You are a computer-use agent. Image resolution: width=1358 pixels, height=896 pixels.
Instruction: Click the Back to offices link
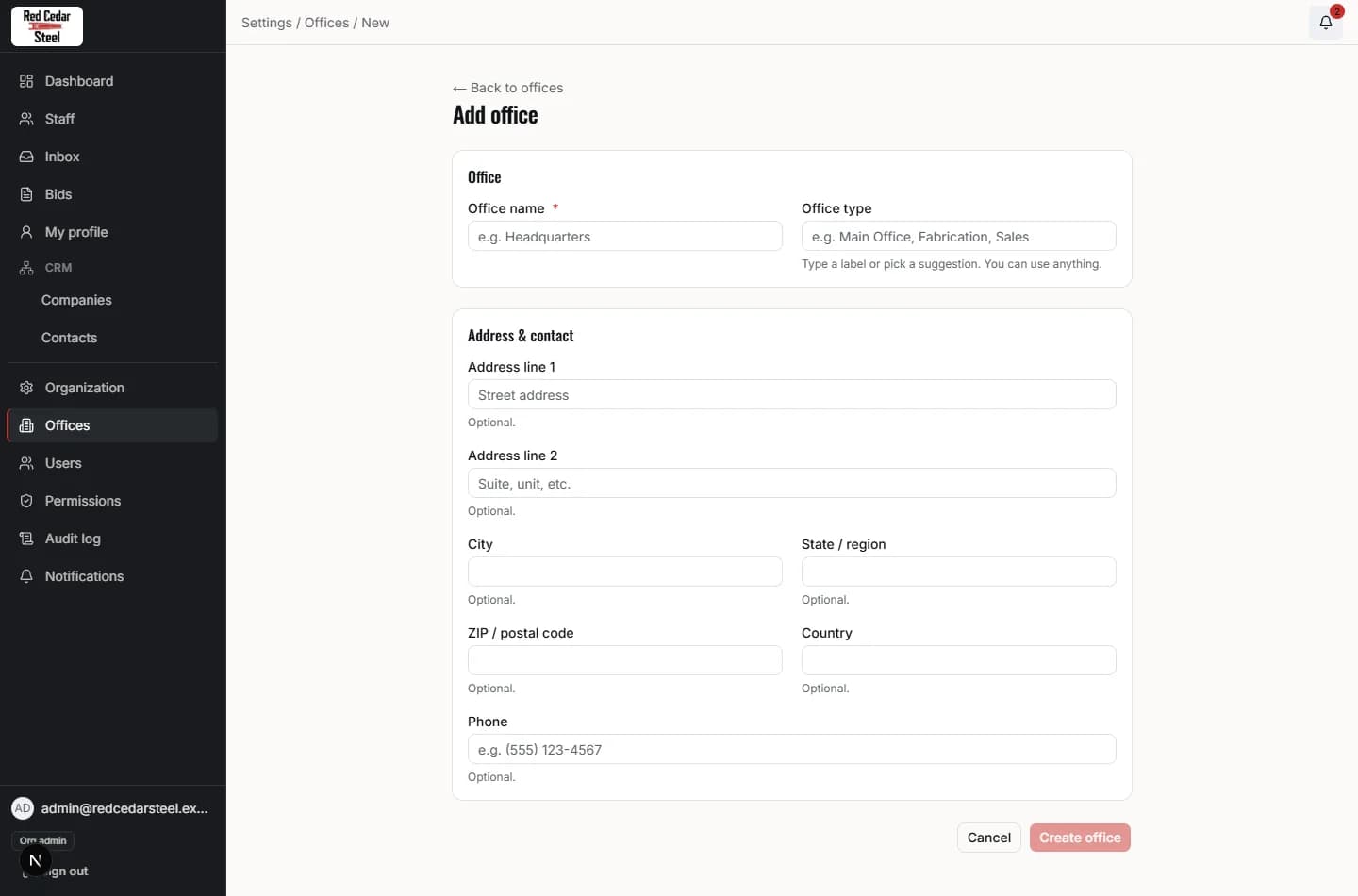[507, 88]
